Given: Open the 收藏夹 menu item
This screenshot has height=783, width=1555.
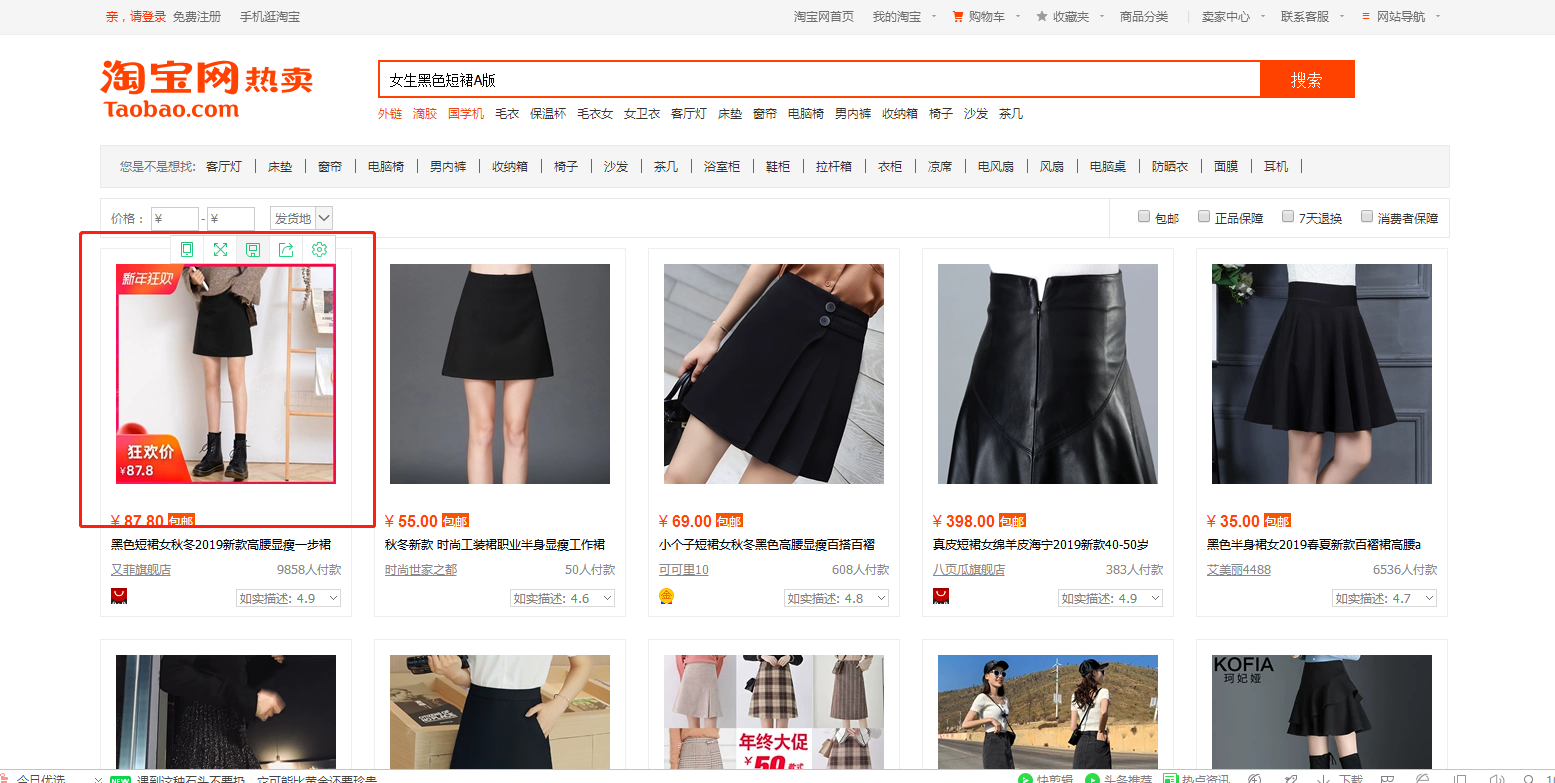Looking at the screenshot, I should point(1071,16).
